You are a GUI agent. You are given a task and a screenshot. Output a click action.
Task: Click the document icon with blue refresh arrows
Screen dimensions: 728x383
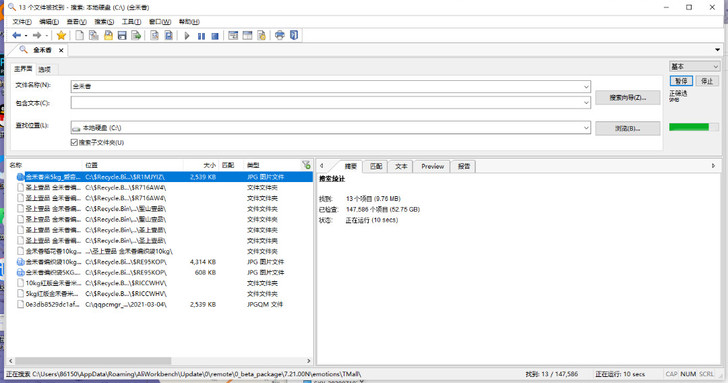click(x=169, y=35)
